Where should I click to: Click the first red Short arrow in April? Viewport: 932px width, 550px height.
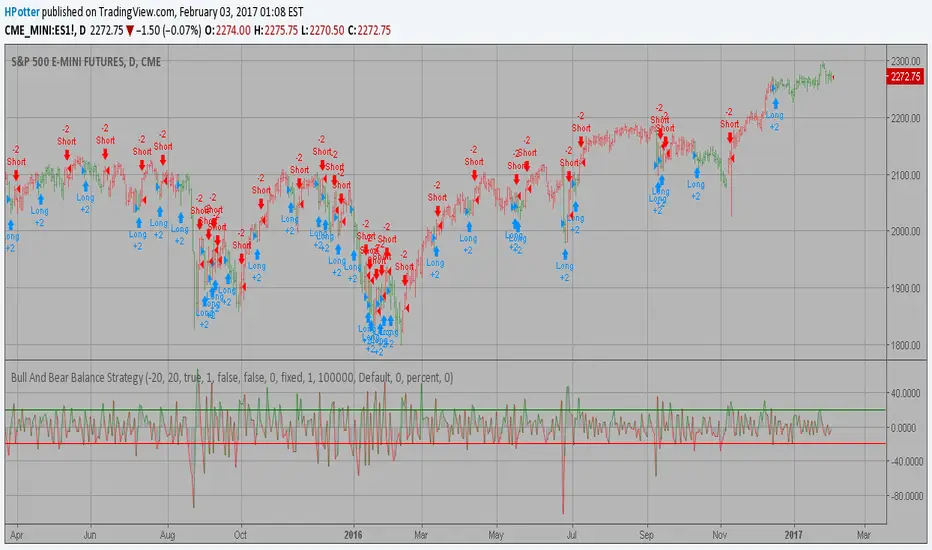click(16, 175)
